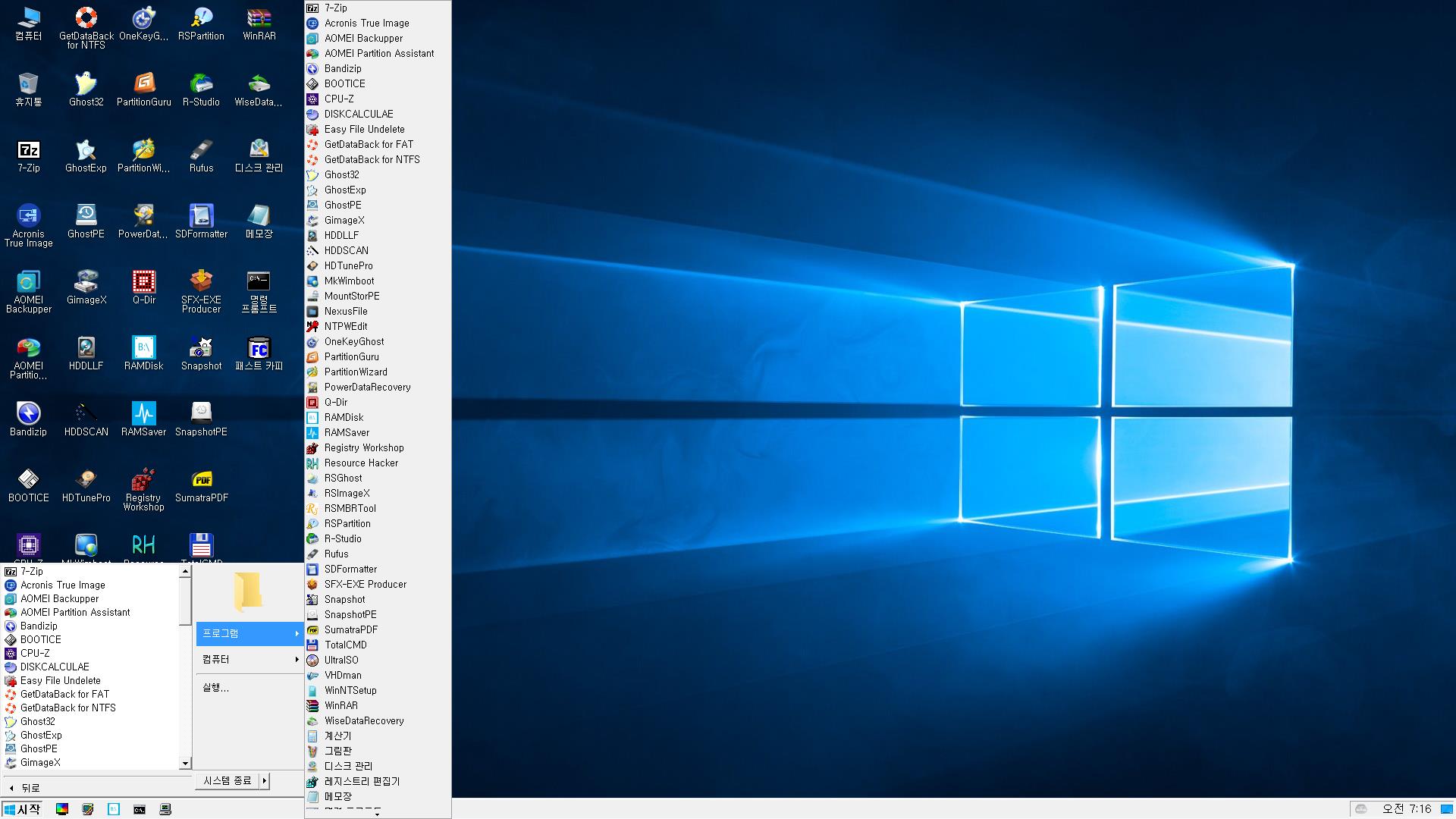Select HDTunePro in the programs submenu

(378, 265)
